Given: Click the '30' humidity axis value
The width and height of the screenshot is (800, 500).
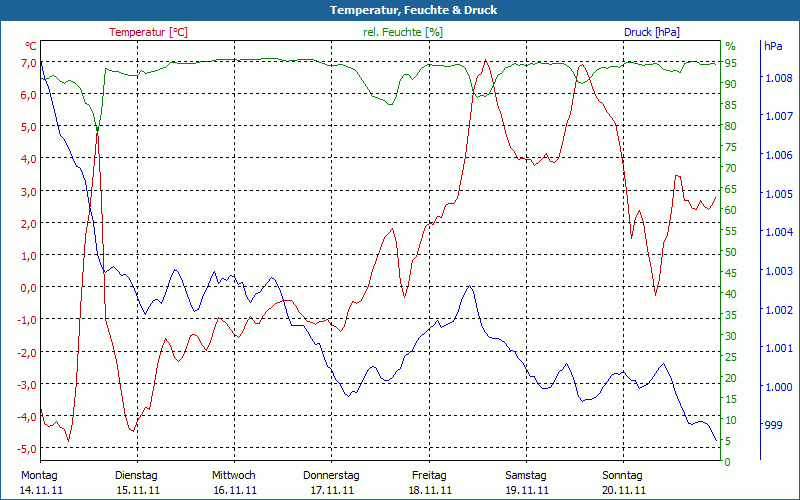Looking at the screenshot, I should pyautogui.click(x=730, y=336).
